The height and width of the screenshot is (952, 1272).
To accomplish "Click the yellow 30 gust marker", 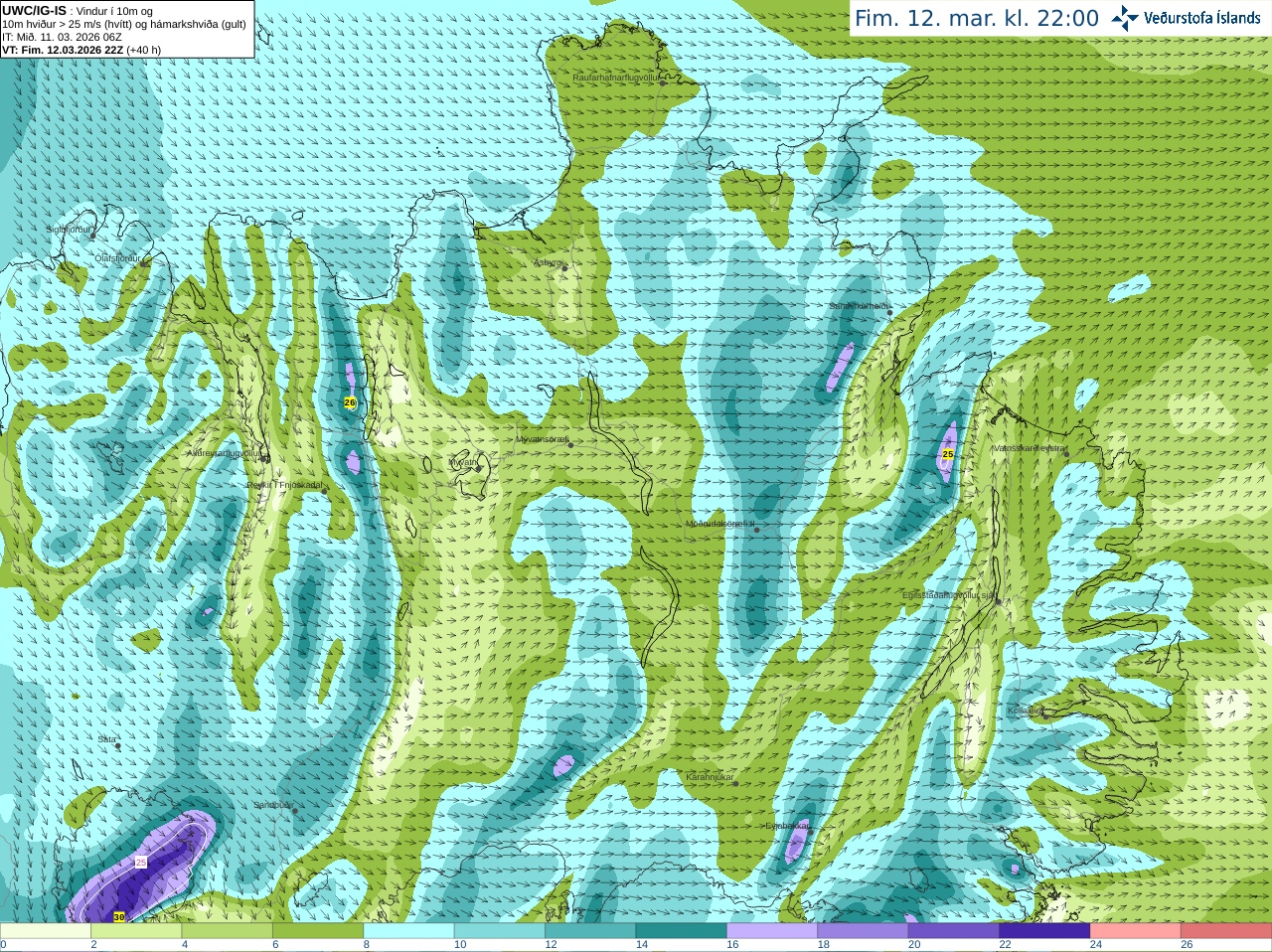I will [119, 917].
